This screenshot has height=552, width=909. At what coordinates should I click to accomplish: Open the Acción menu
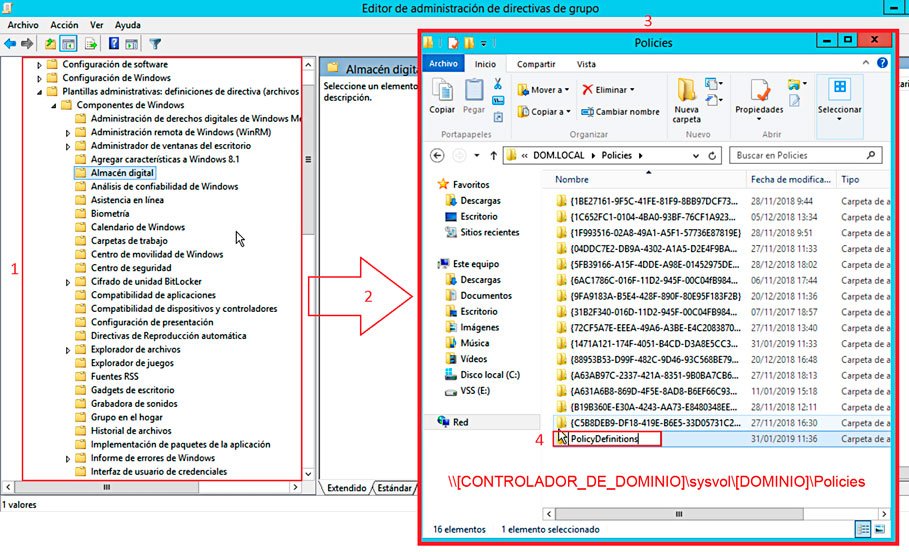point(64,25)
